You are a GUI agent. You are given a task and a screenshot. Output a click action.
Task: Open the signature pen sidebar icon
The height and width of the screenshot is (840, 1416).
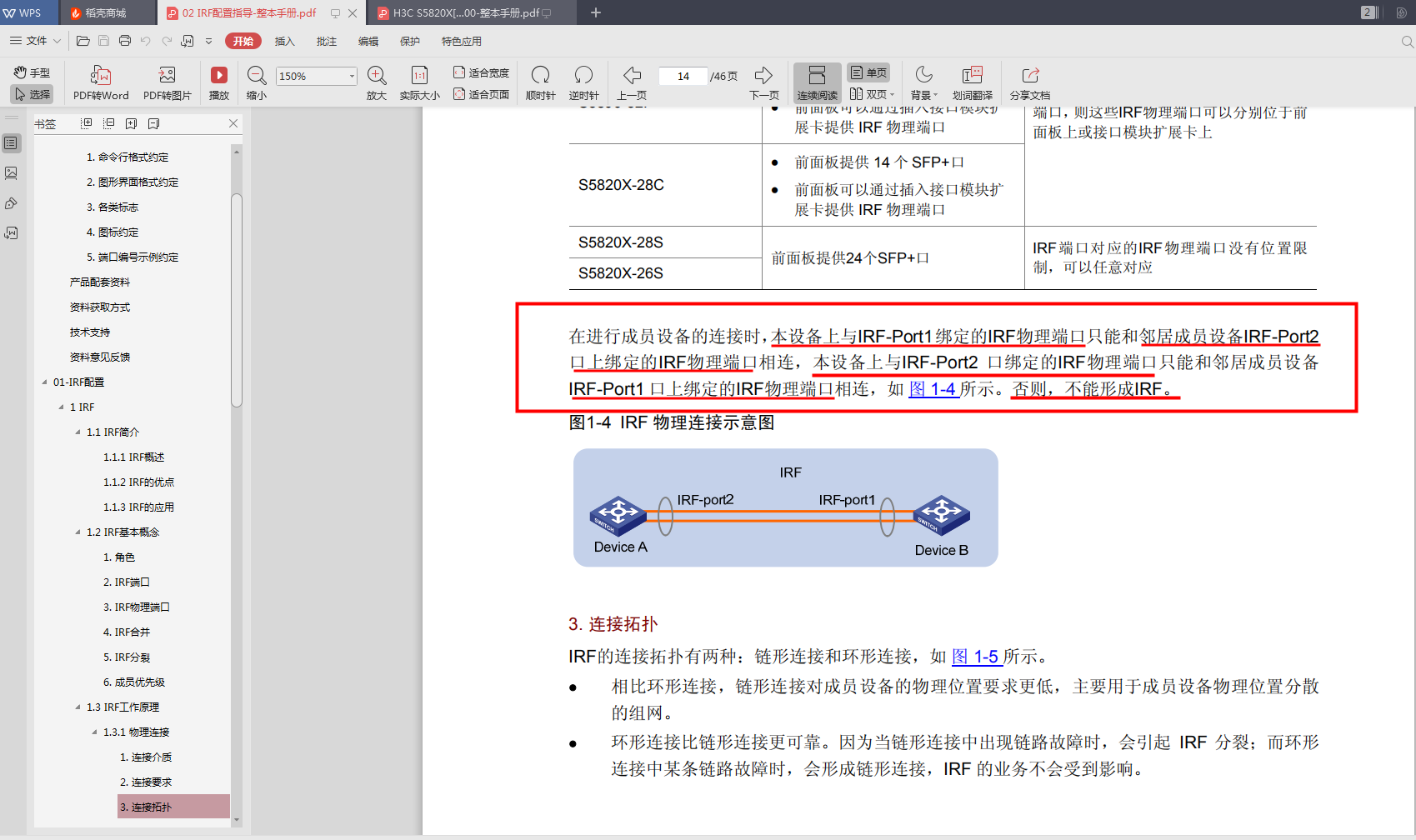(11, 203)
